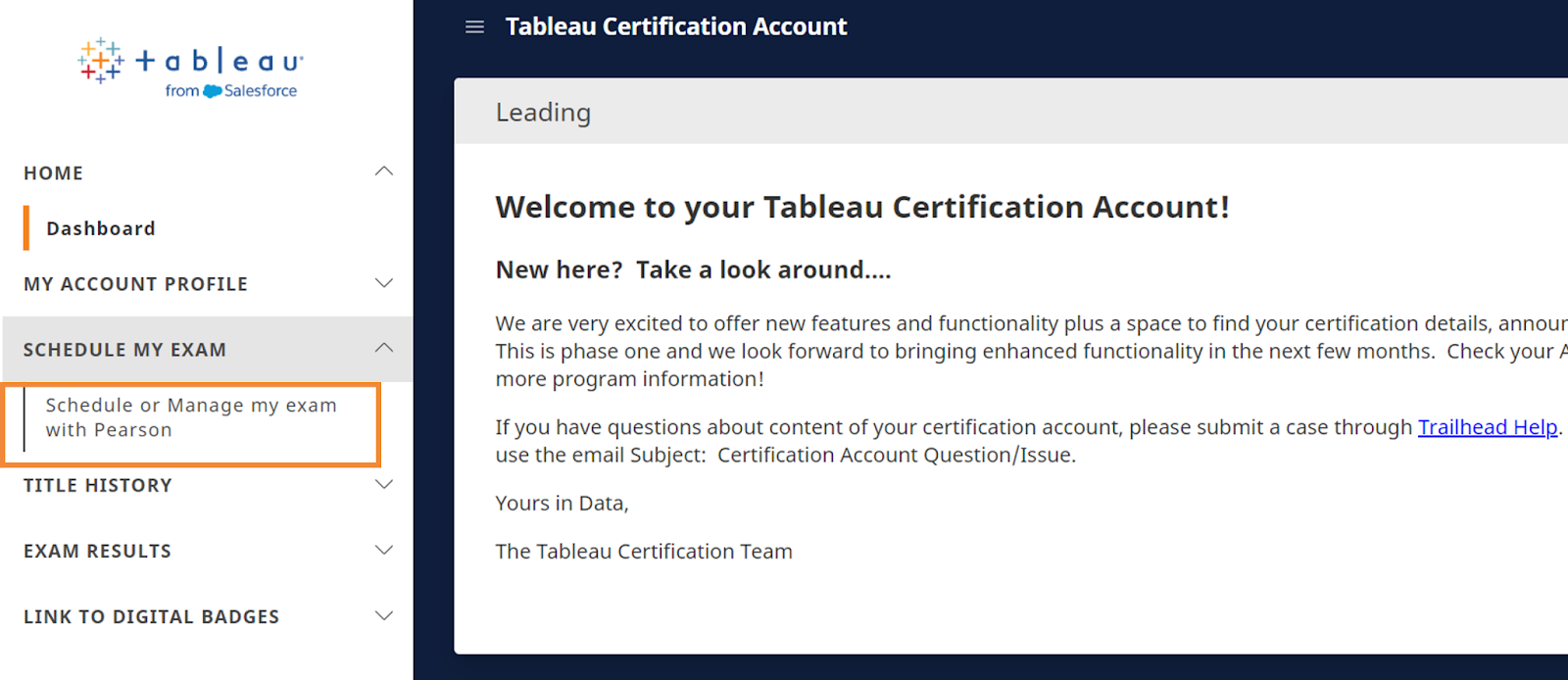
Task: Open the TITLE HISTORY section
Action: [x=98, y=485]
